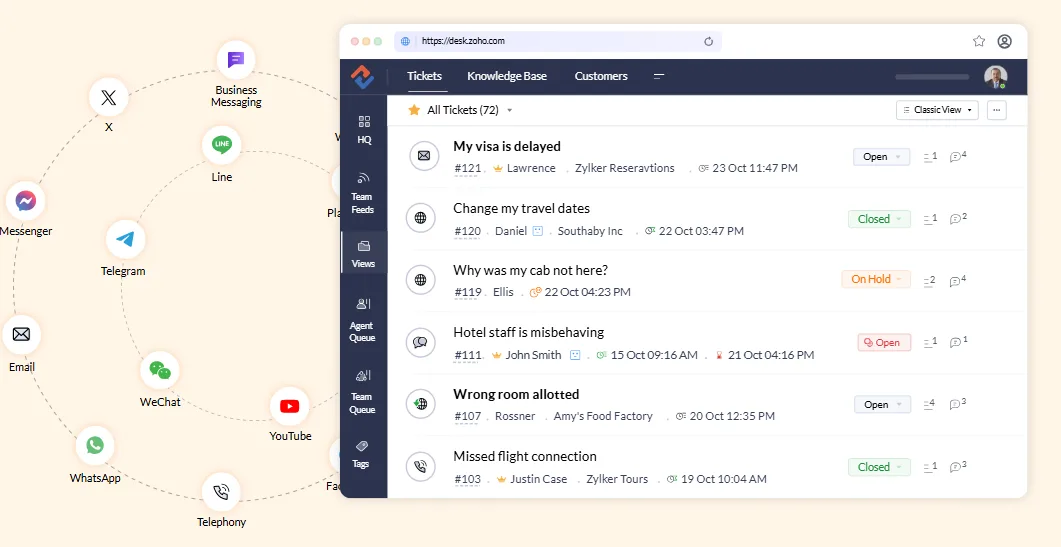The width and height of the screenshot is (1061, 547).
Task: Click the web icon for ticket #107
Action: pyautogui.click(x=420, y=404)
